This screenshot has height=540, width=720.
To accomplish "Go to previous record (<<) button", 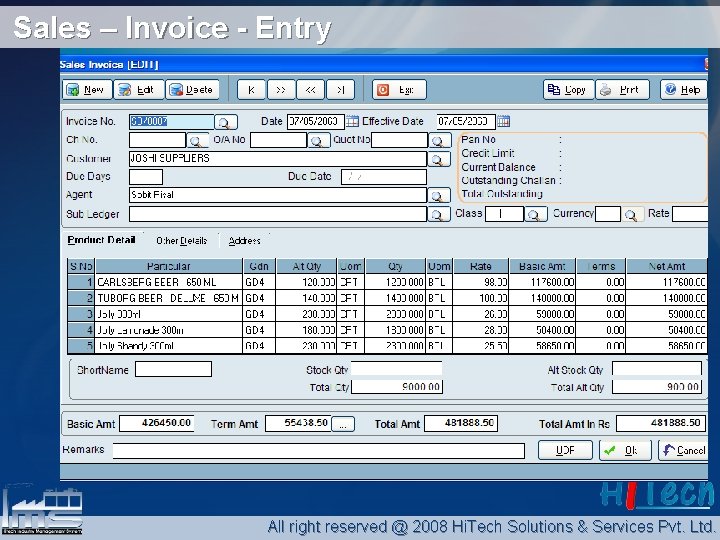I will pyautogui.click(x=310, y=90).
